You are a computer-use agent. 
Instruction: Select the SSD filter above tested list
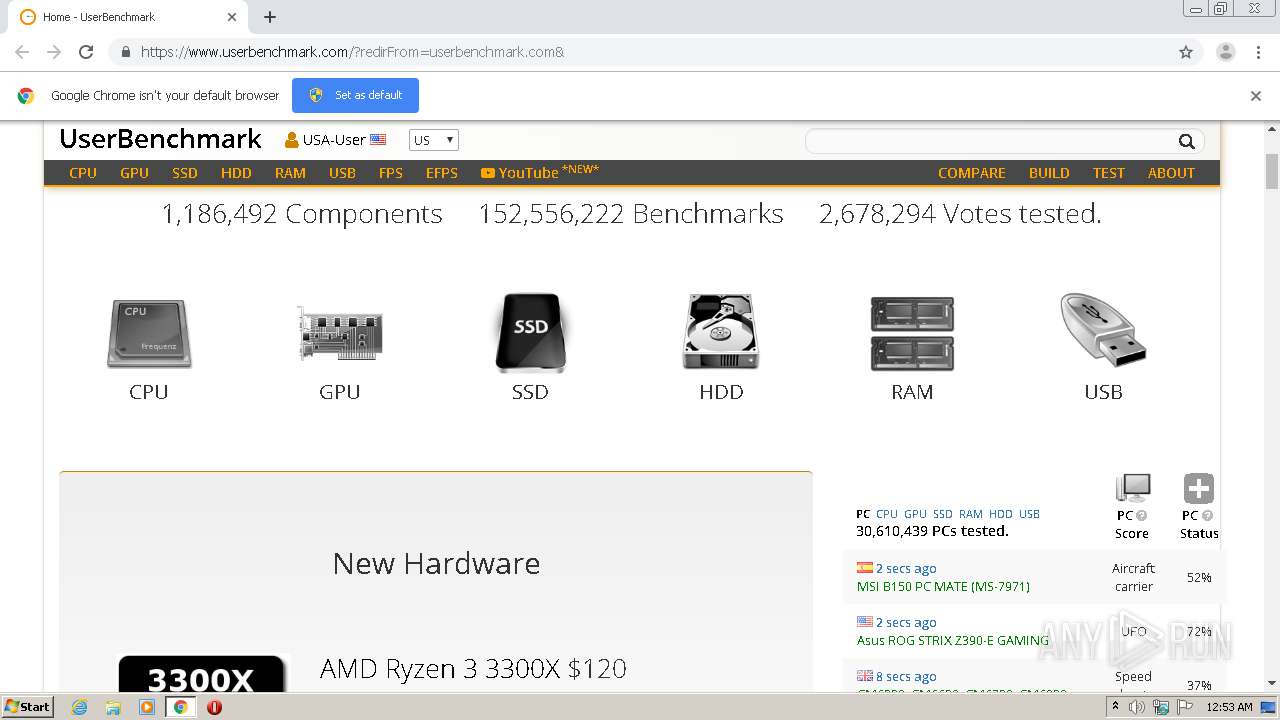(x=943, y=514)
